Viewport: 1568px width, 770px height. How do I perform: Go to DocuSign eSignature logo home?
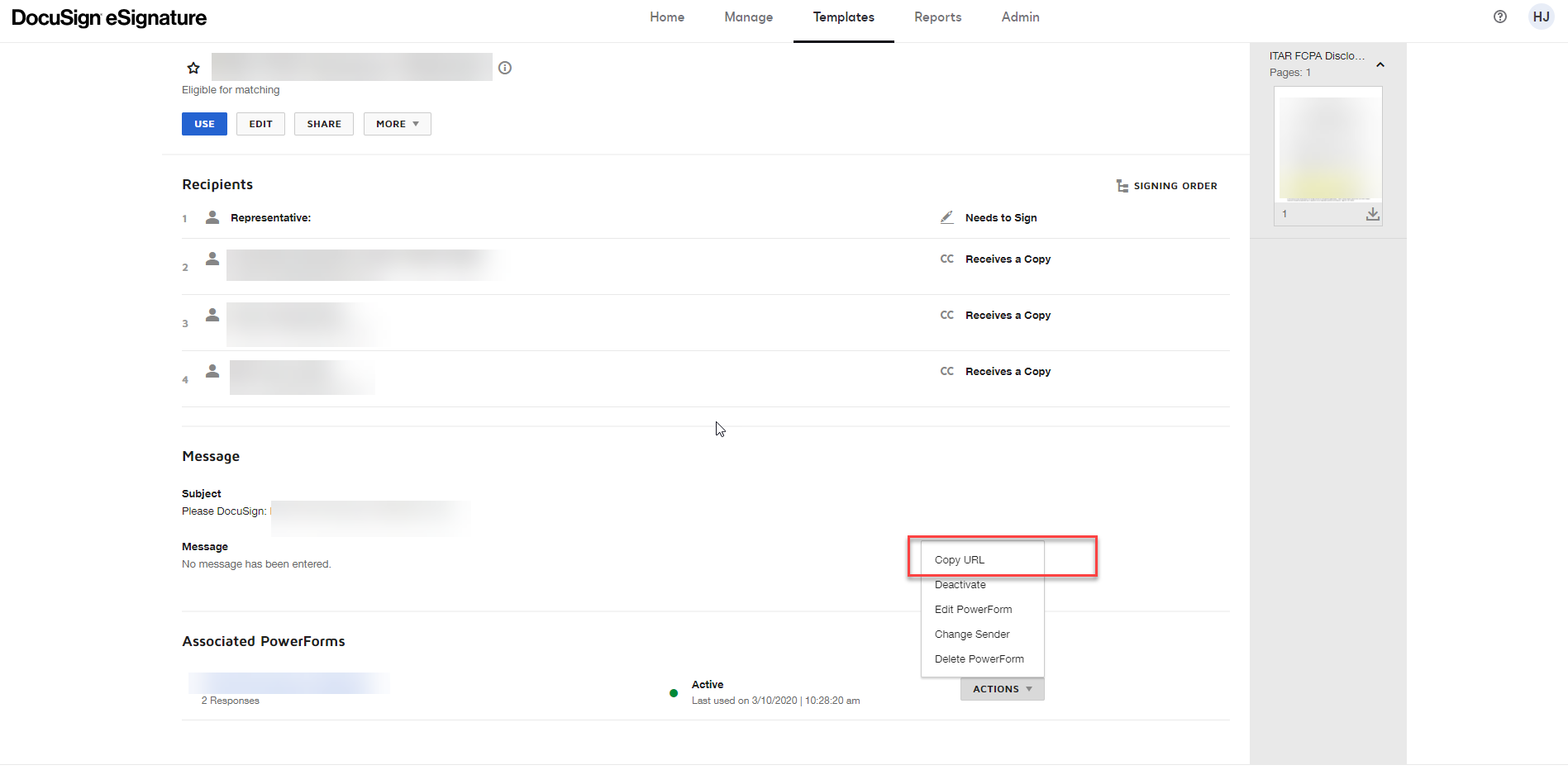tap(109, 17)
